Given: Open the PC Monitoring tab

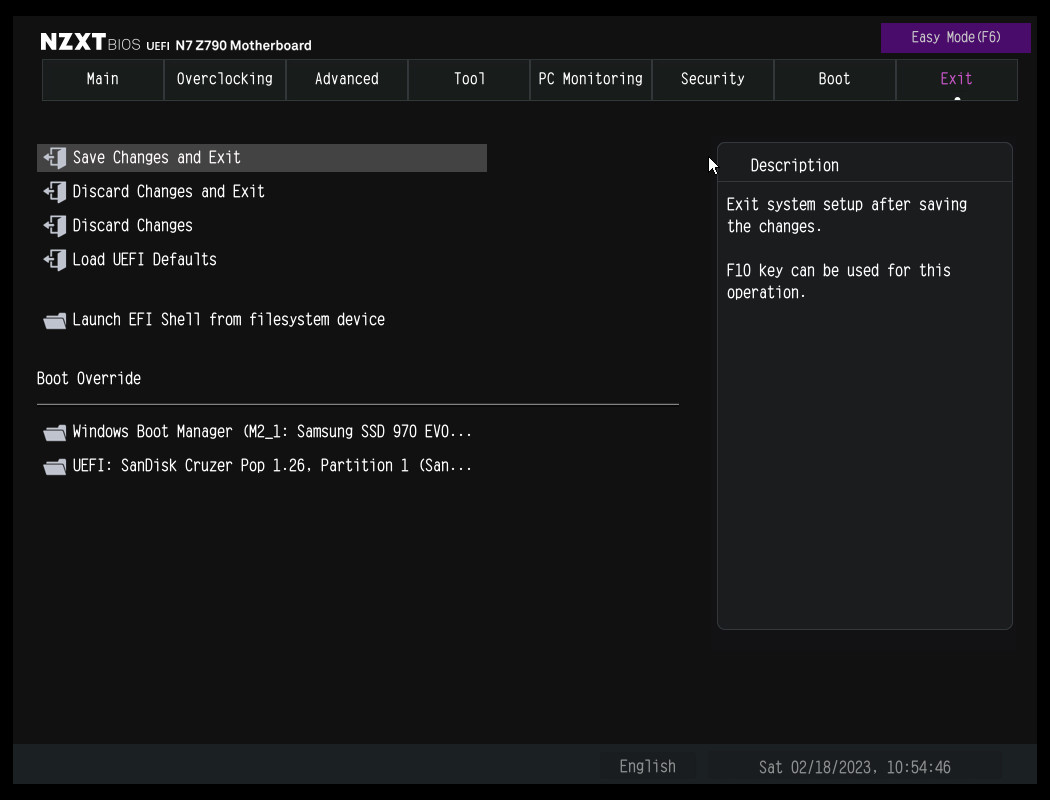Looking at the screenshot, I should click(591, 79).
